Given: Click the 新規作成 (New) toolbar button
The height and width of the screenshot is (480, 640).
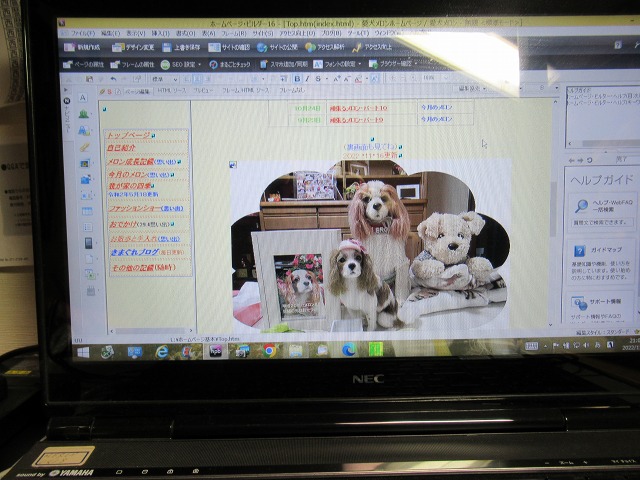Looking at the screenshot, I should pos(82,47).
